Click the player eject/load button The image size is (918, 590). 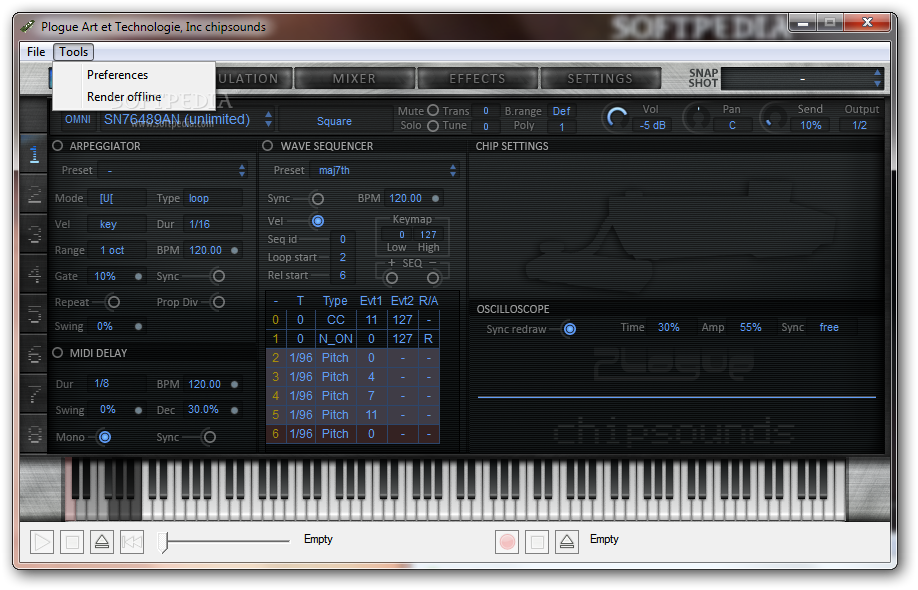[x=102, y=542]
